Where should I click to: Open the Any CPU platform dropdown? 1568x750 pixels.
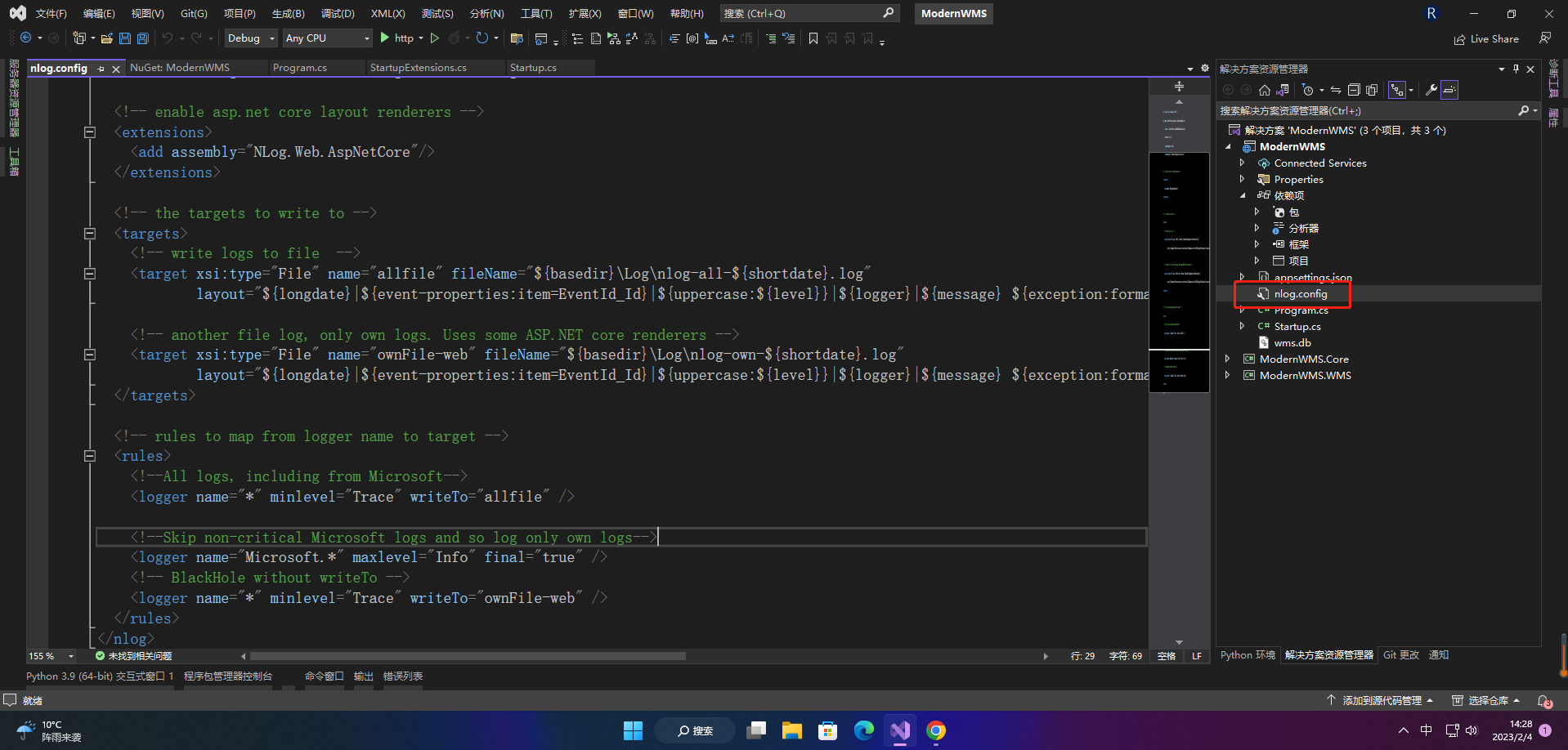327,38
